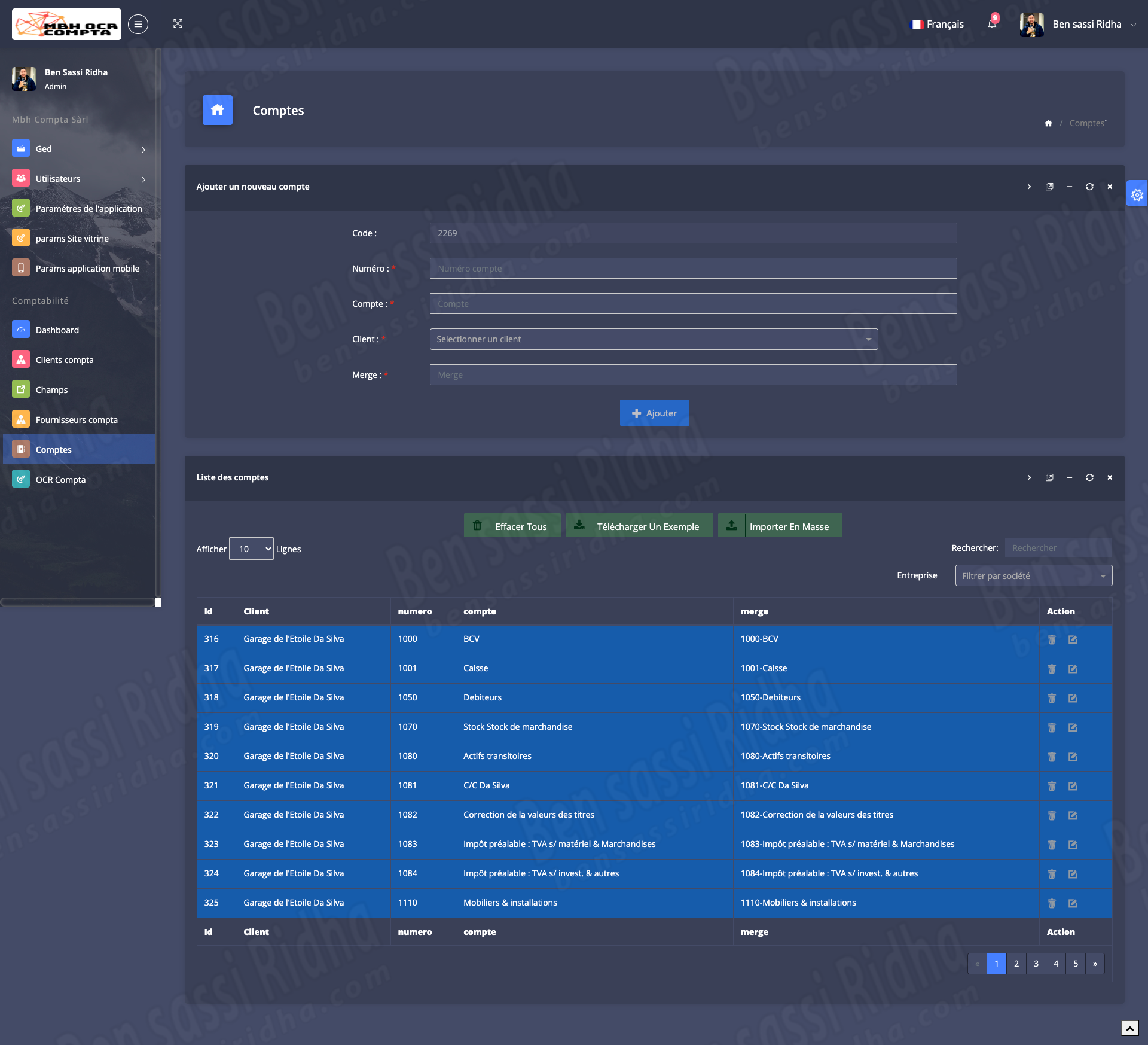The width and height of the screenshot is (1148, 1045).
Task: Open Clients compta in the sidebar
Action: pos(65,360)
